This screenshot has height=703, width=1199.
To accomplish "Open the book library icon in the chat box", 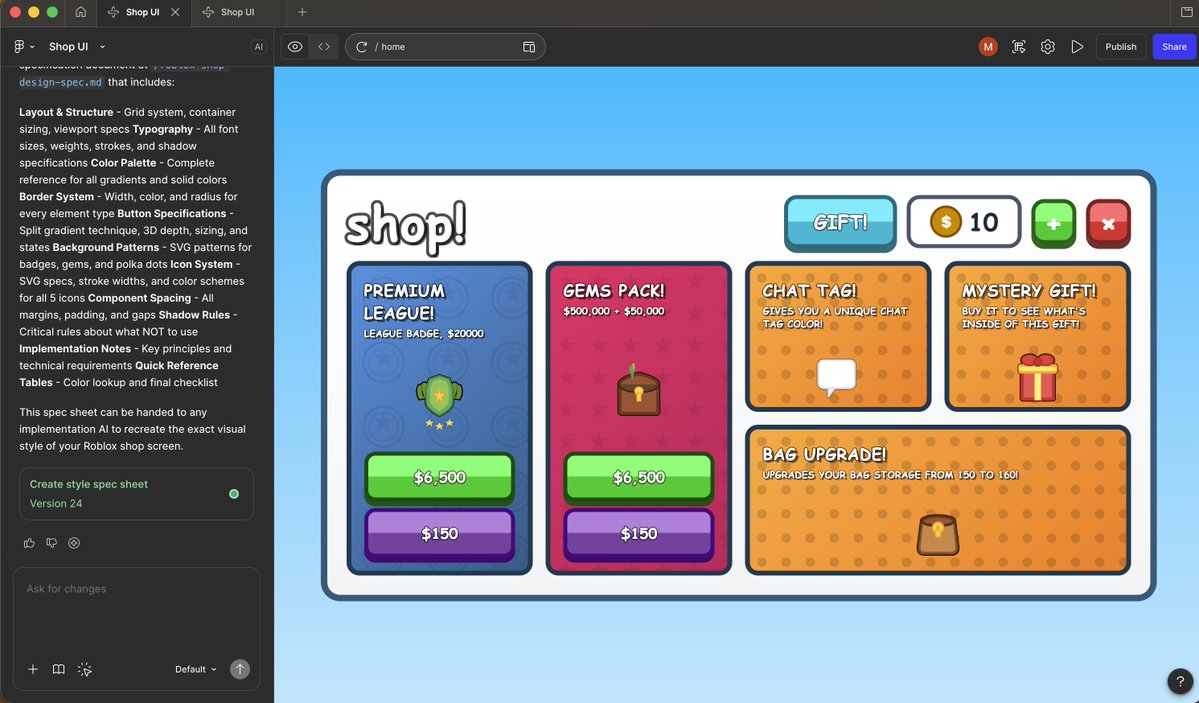I will [58, 669].
